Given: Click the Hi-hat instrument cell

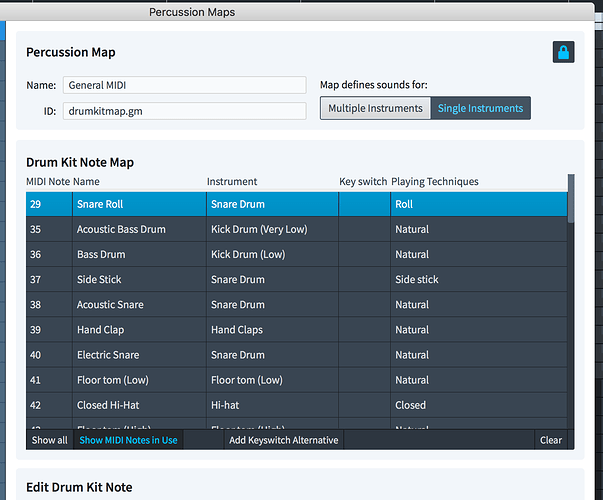Looking at the screenshot, I should pos(272,405).
